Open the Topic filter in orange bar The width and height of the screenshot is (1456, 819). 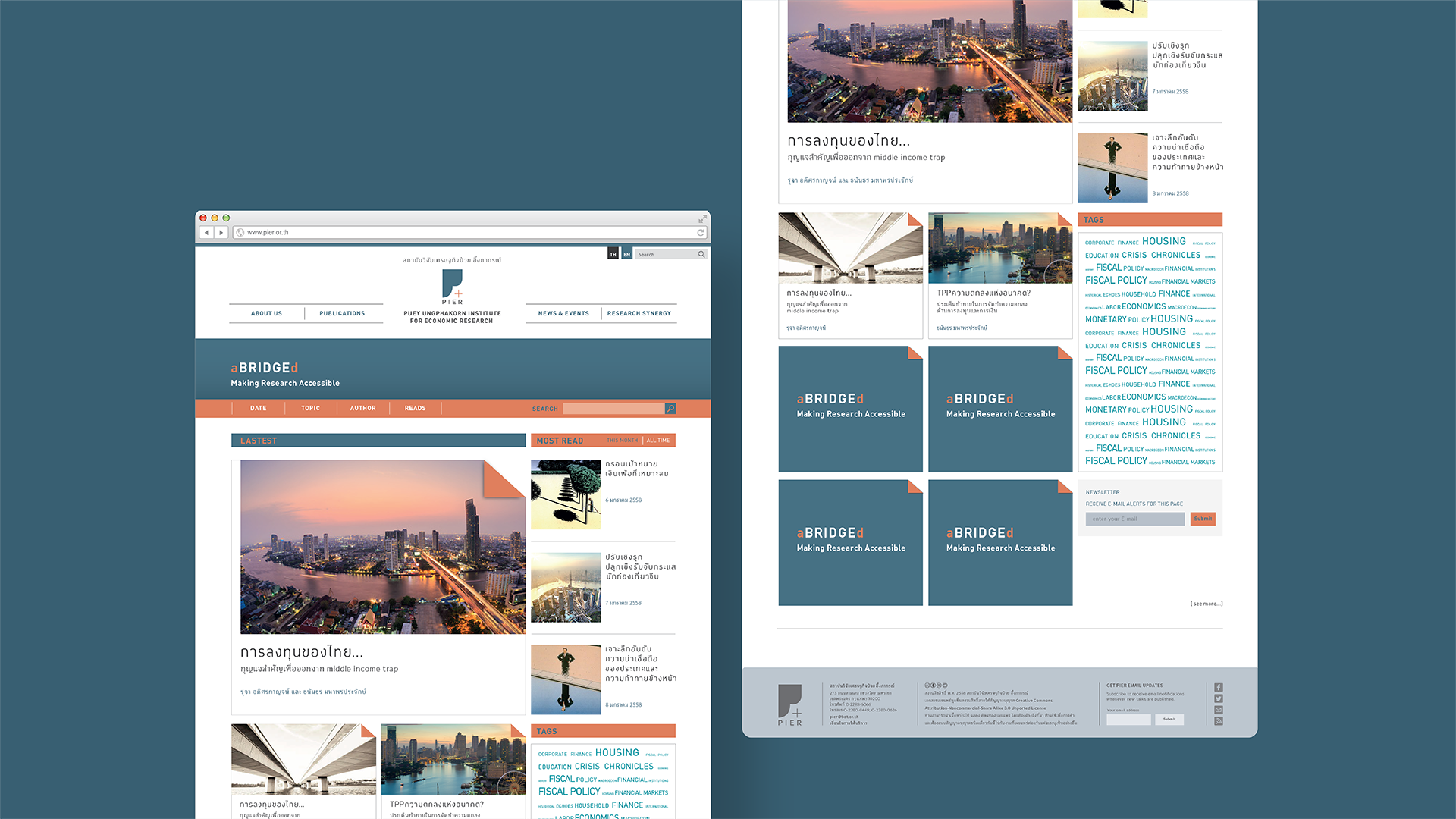click(x=310, y=409)
